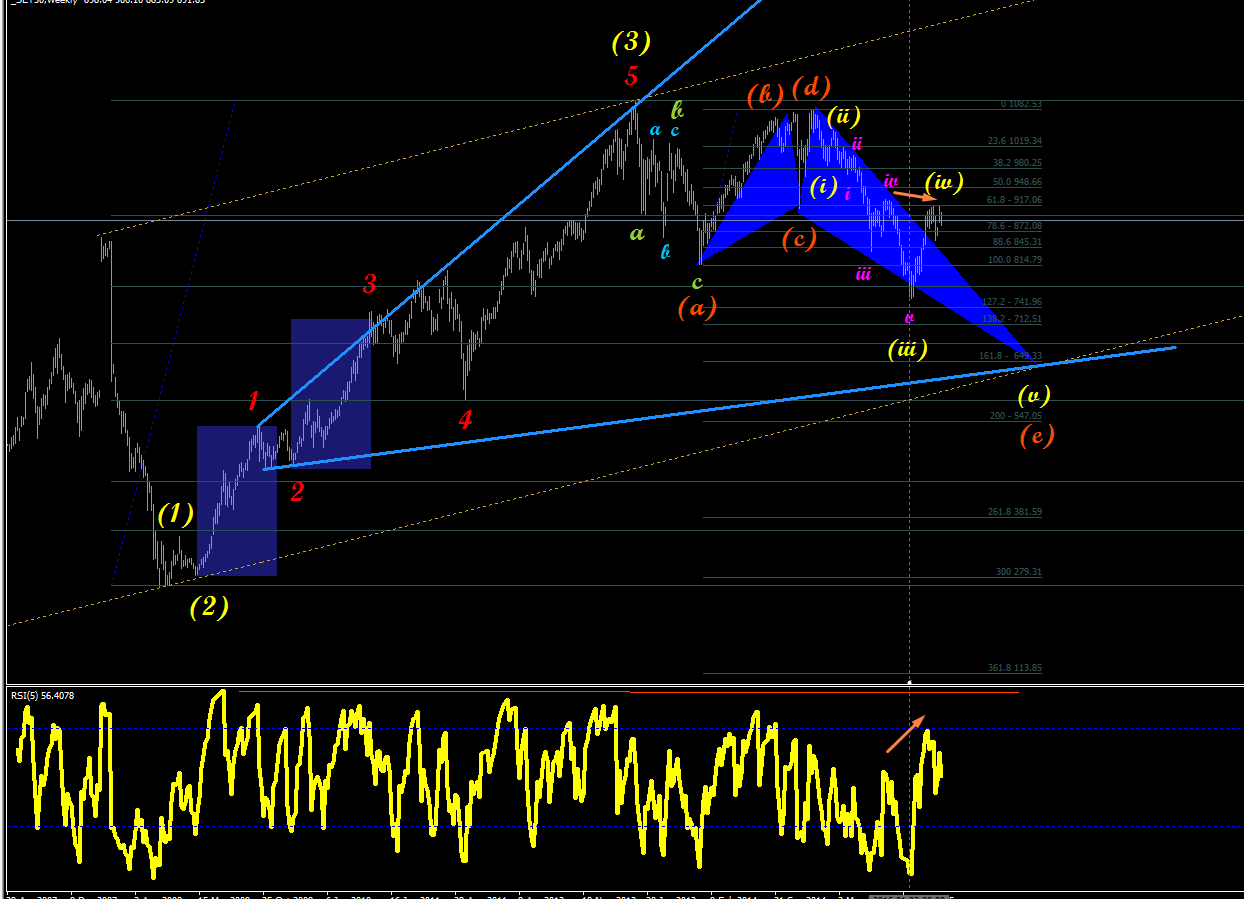This screenshot has height=899, width=1244.
Task: Click the yellow (v) wave label
Action: coord(1033,394)
